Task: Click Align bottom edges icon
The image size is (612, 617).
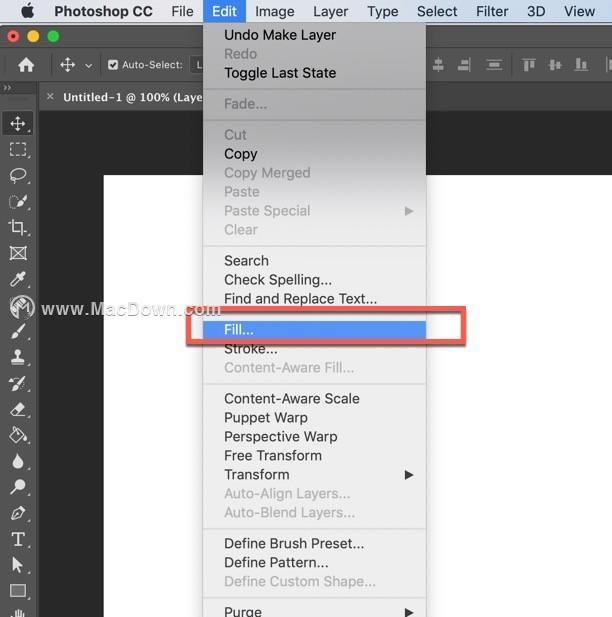Action: tap(581, 65)
